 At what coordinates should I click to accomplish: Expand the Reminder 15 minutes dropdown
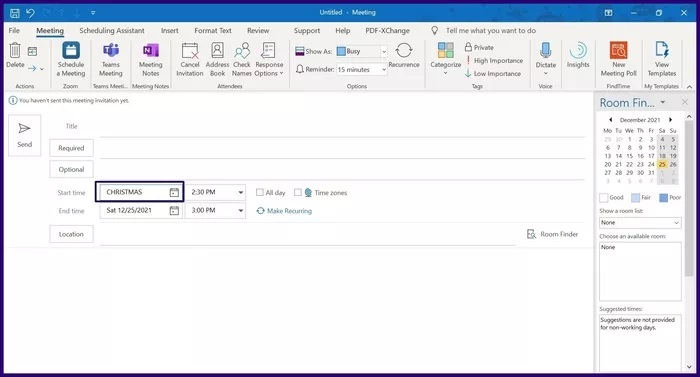[x=384, y=70]
